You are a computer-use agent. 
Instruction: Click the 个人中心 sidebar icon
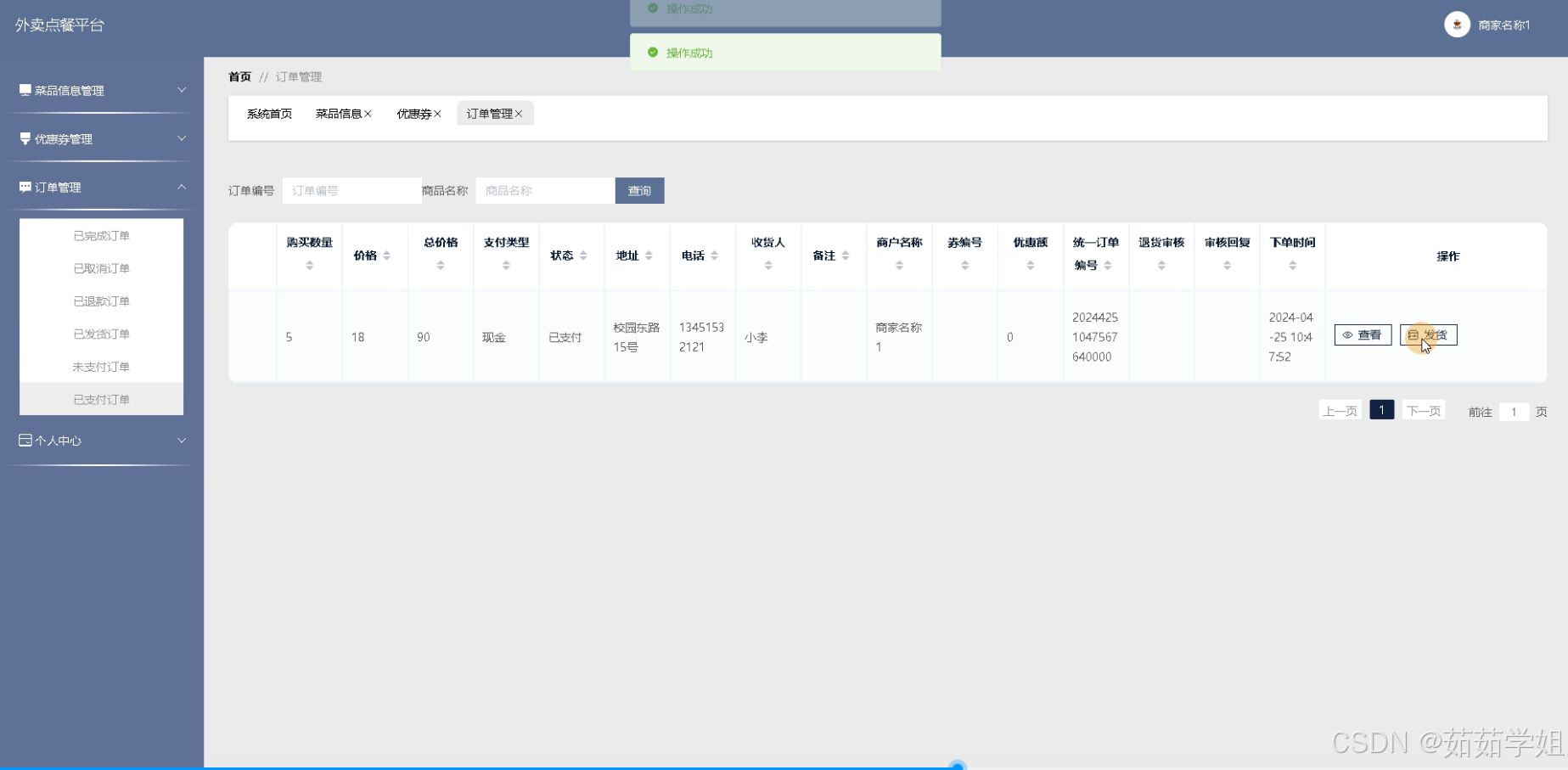tap(25, 440)
